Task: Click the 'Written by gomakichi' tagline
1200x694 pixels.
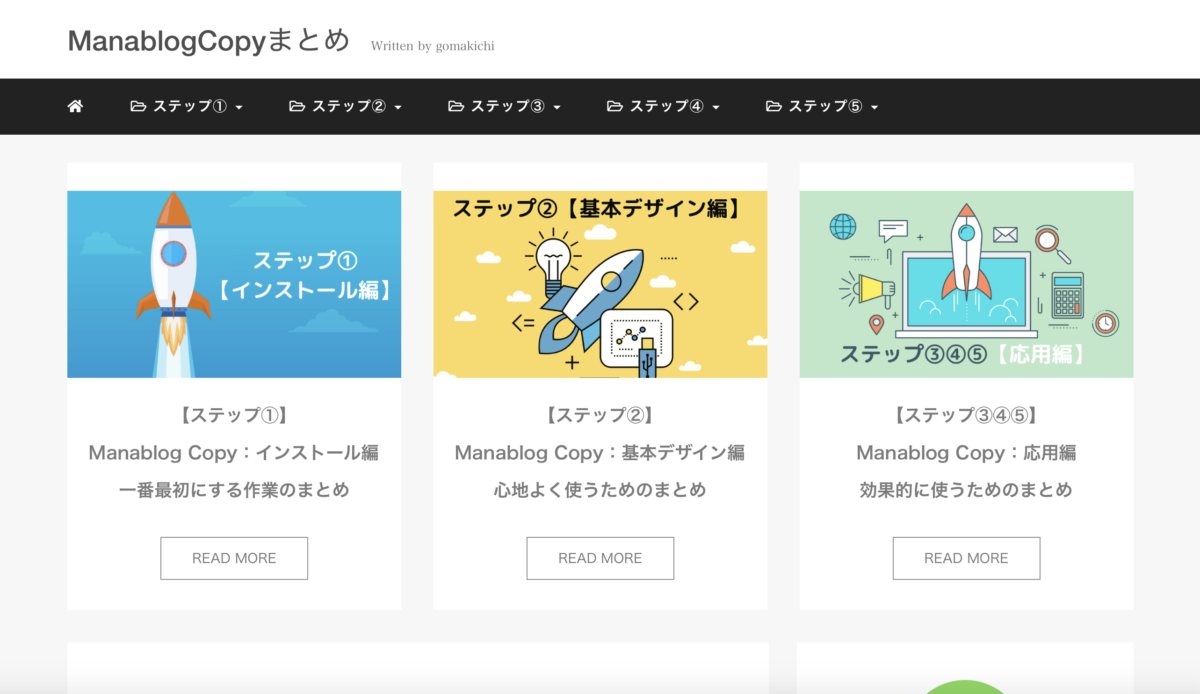Action: pos(432,46)
